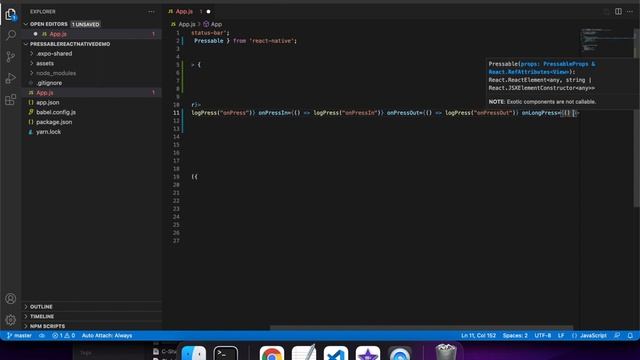The height and width of the screenshot is (360, 640).
Task: Open Explorer more actions ellipsis
Action: (151, 12)
